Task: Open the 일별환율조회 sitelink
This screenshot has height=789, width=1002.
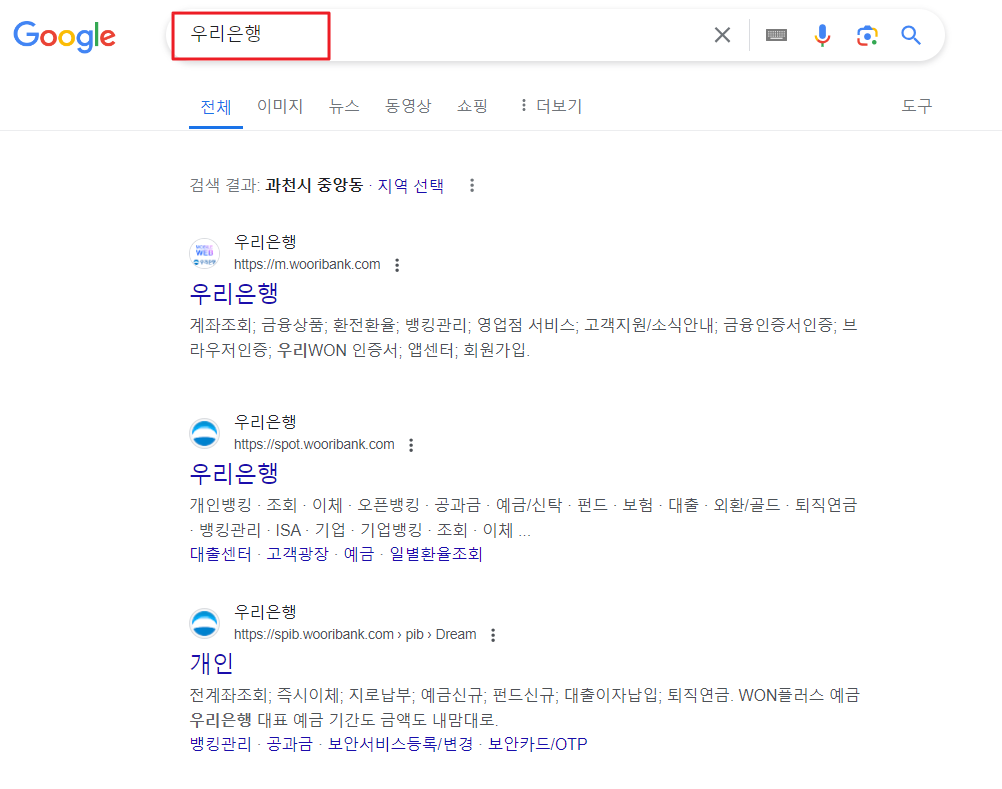Action: [436, 554]
